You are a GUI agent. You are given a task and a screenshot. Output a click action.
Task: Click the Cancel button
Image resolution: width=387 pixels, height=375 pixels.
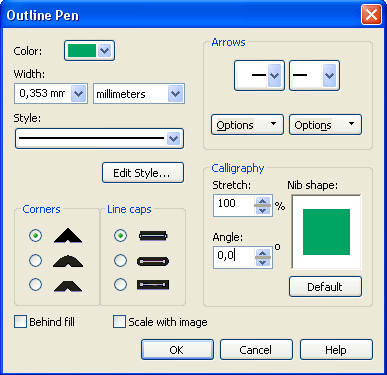click(256, 350)
